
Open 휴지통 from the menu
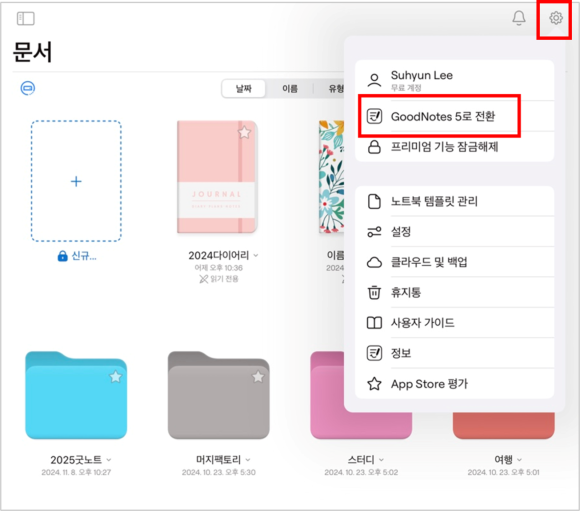[x=454, y=292]
